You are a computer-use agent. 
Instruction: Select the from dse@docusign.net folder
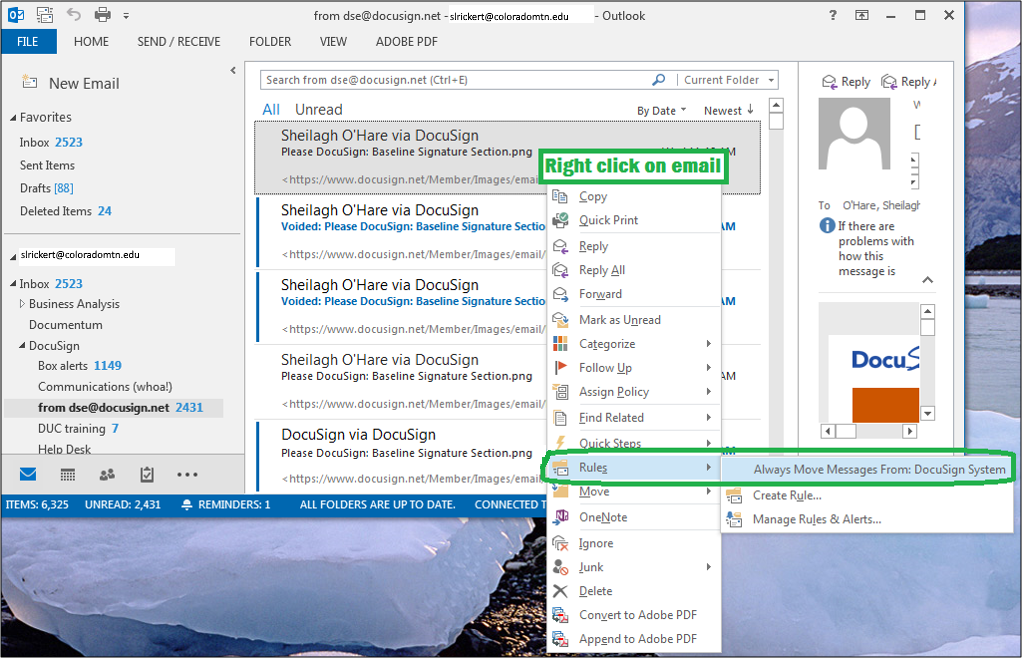pyautogui.click(x=114, y=408)
